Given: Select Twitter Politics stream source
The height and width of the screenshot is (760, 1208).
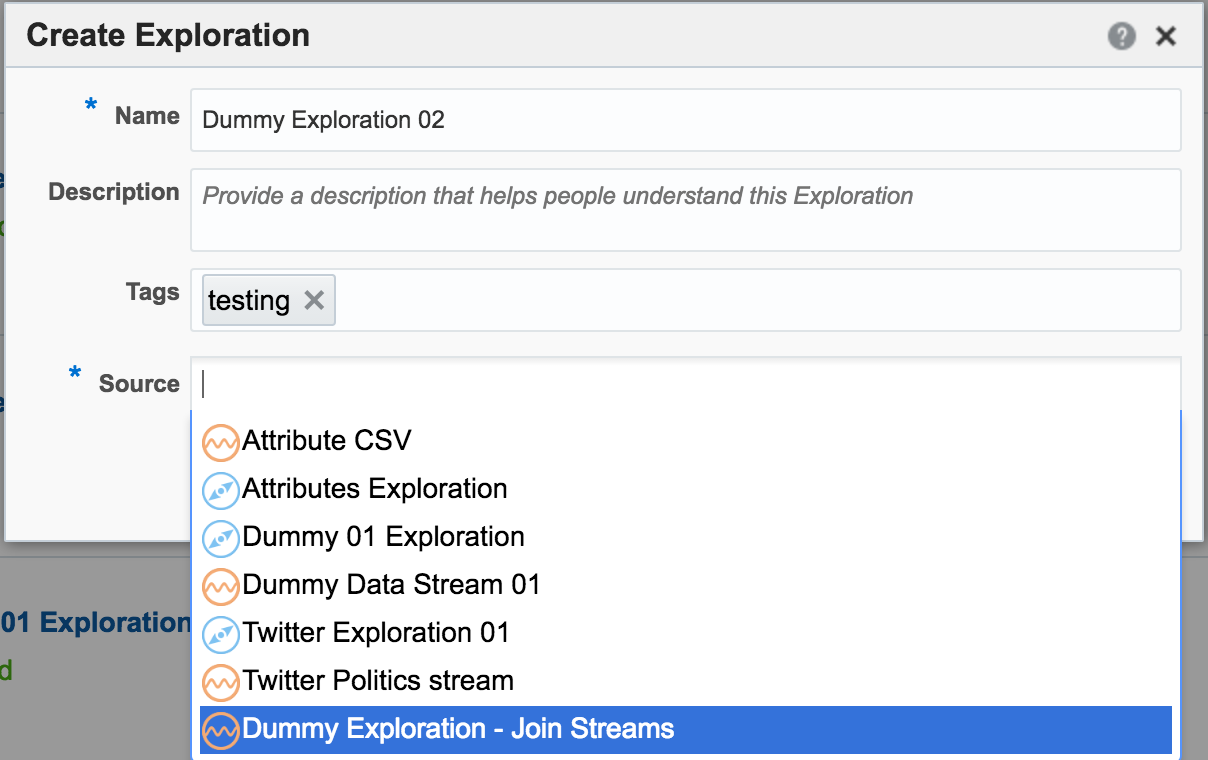Looking at the screenshot, I should point(378,681).
